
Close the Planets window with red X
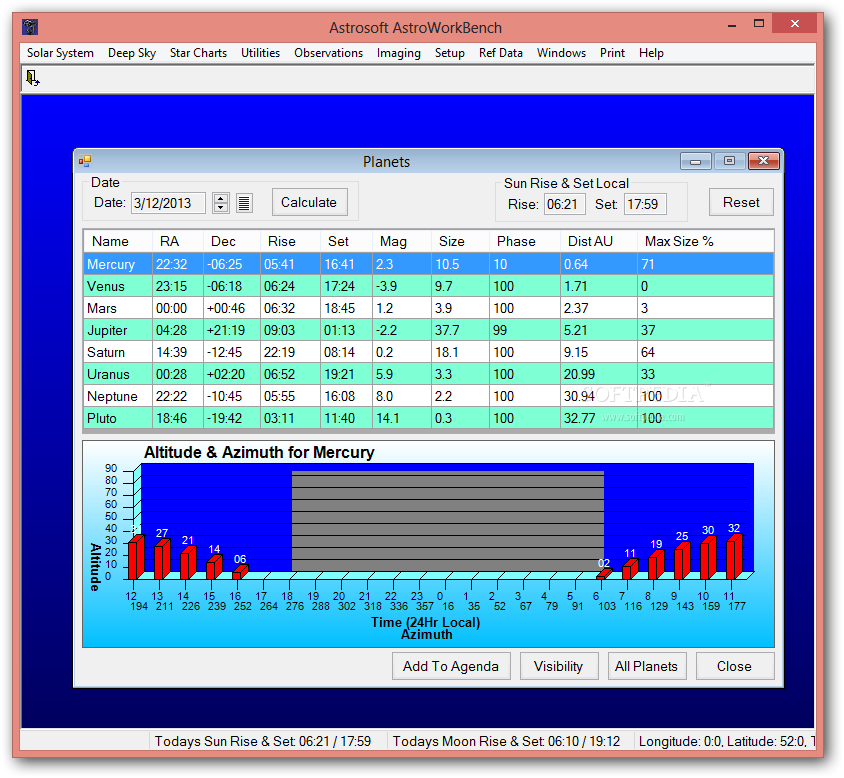(x=763, y=161)
